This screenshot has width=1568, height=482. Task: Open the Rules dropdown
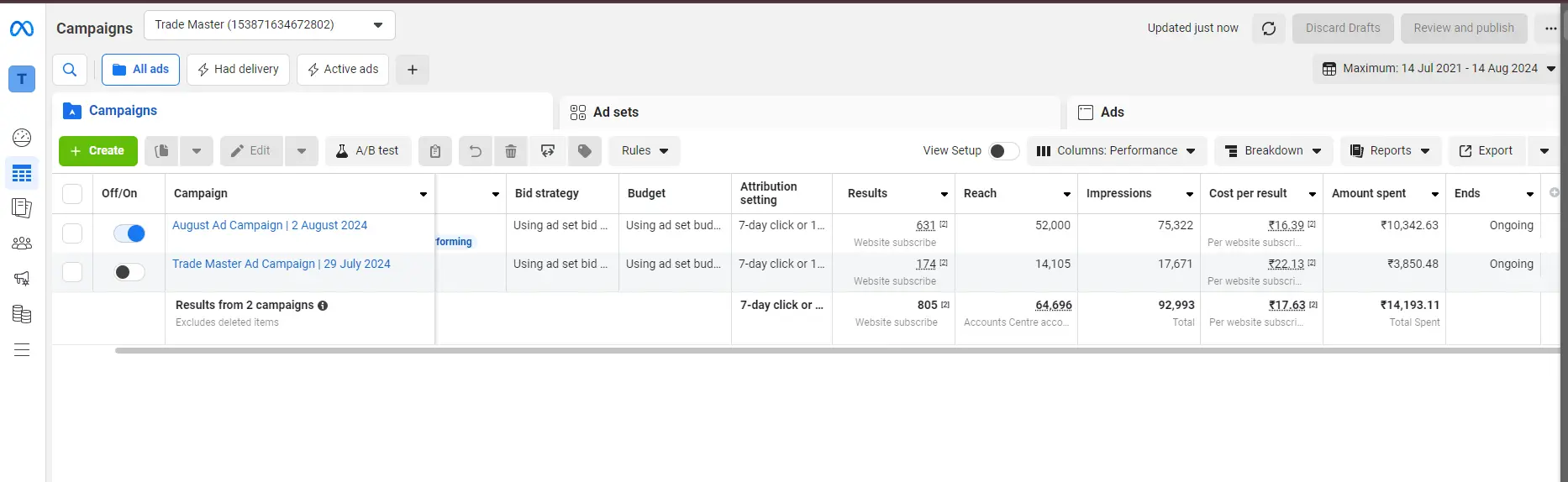[x=645, y=151]
